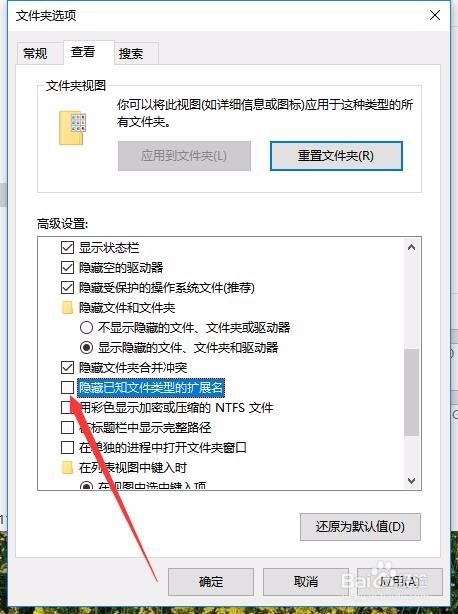
Task: Close the 文件夹选项 dialog with X
Action: pos(435,15)
